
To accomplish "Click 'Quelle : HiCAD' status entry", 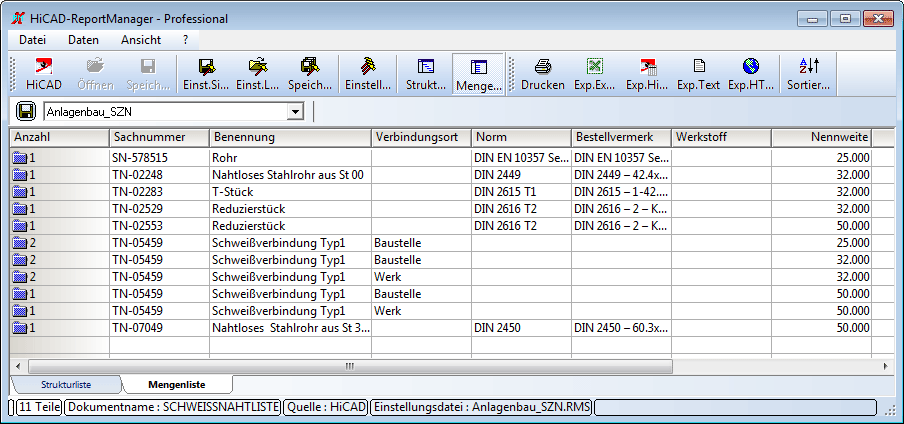I will tap(326, 407).
